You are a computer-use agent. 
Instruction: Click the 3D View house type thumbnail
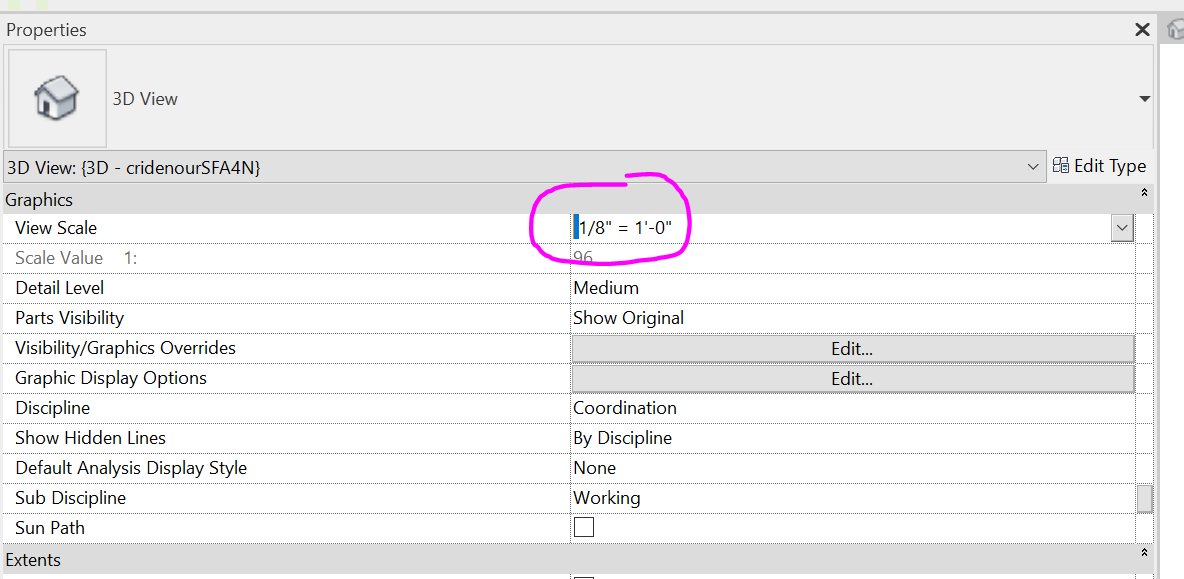tap(57, 99)
